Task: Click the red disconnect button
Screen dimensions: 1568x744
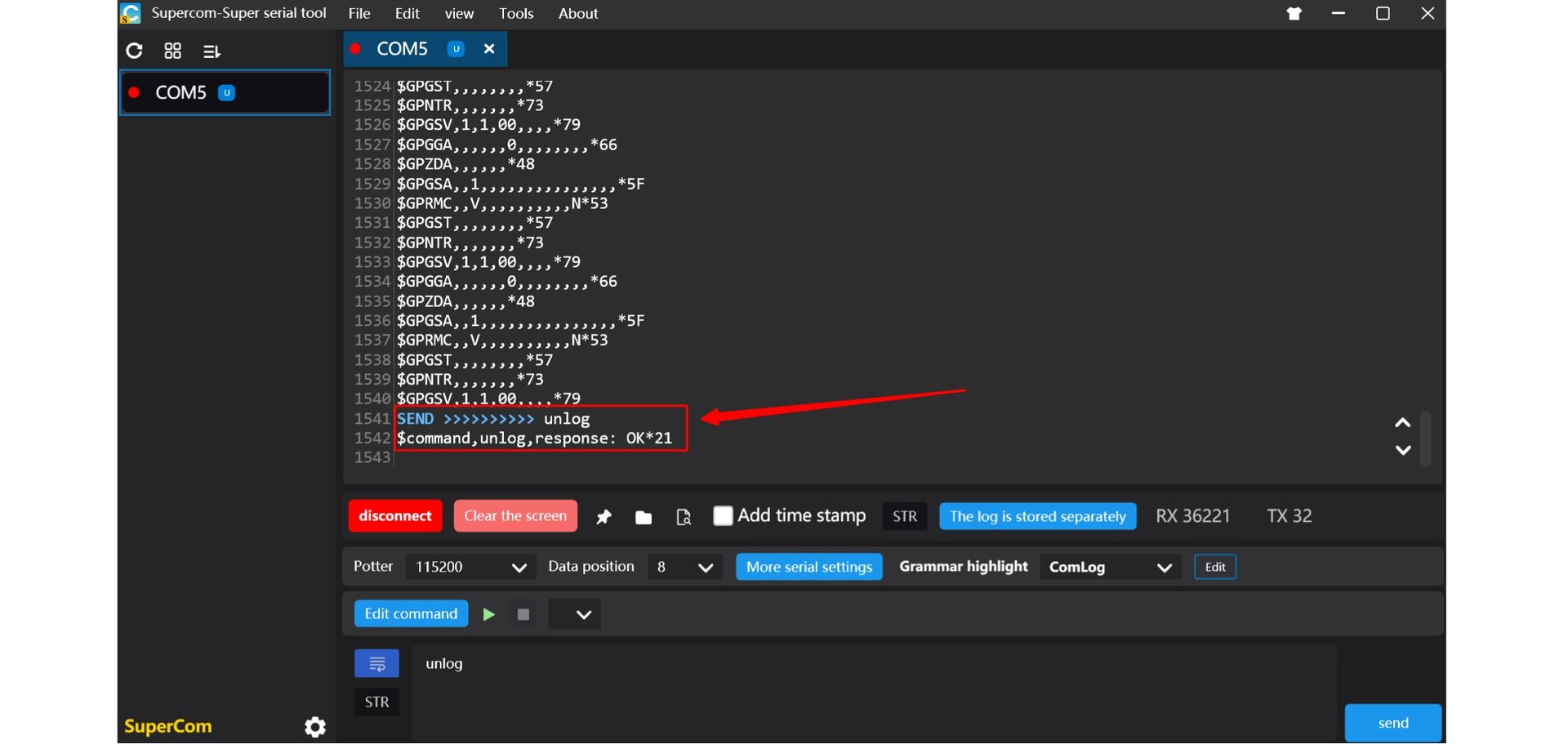Action: (x=395, y=516)
